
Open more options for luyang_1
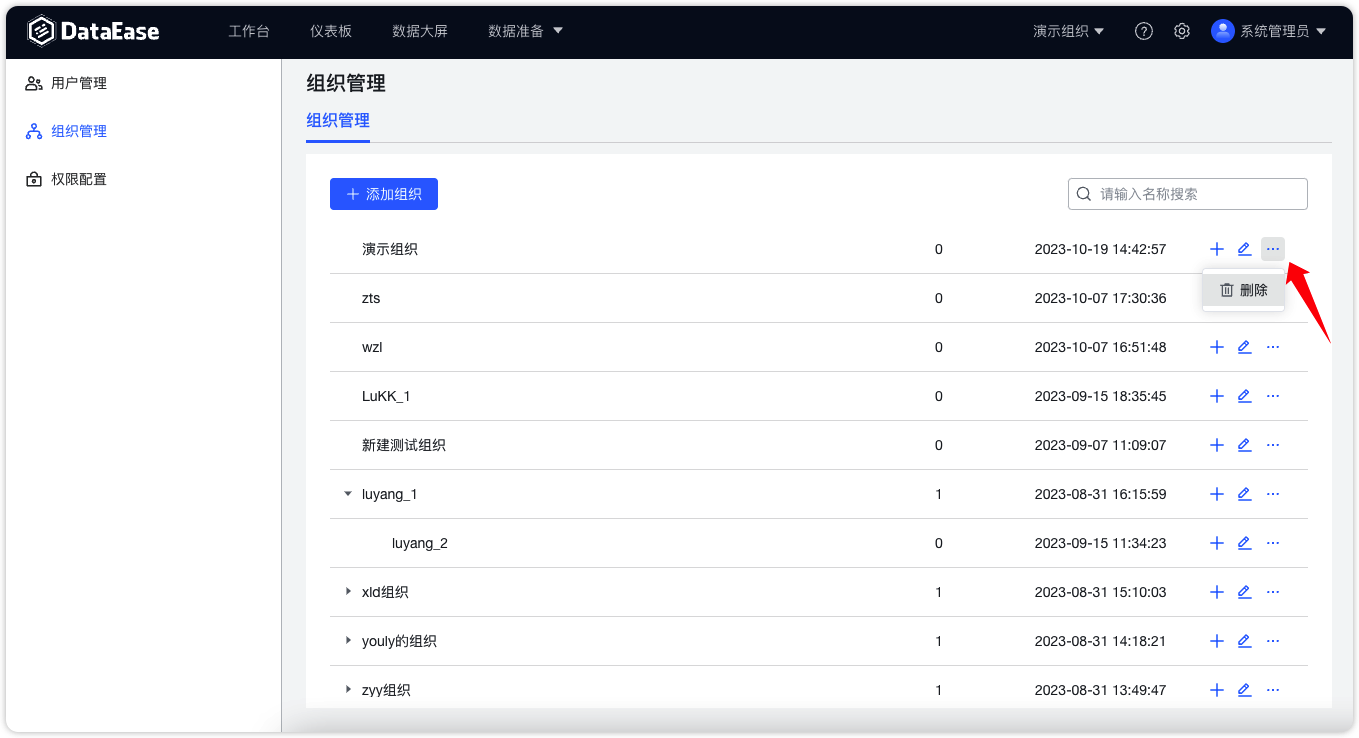coord(1273,494)
